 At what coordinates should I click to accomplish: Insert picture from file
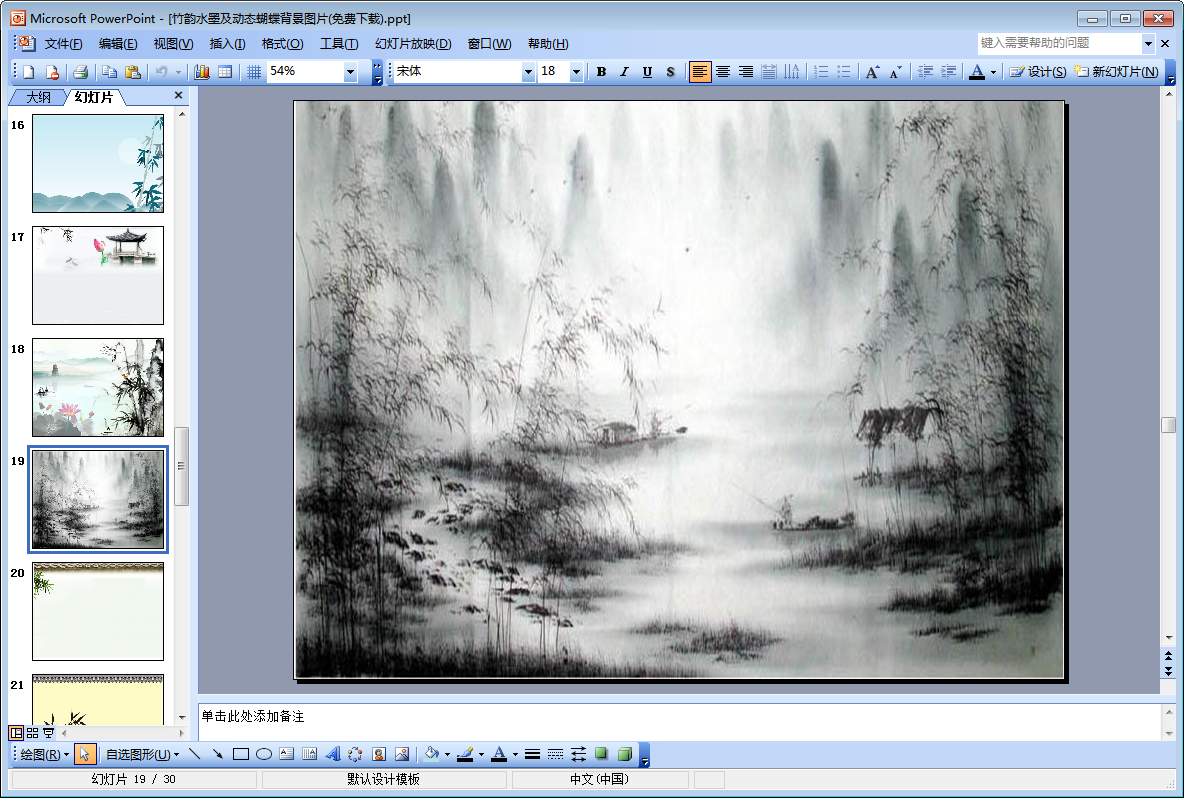tap(402, 754)
